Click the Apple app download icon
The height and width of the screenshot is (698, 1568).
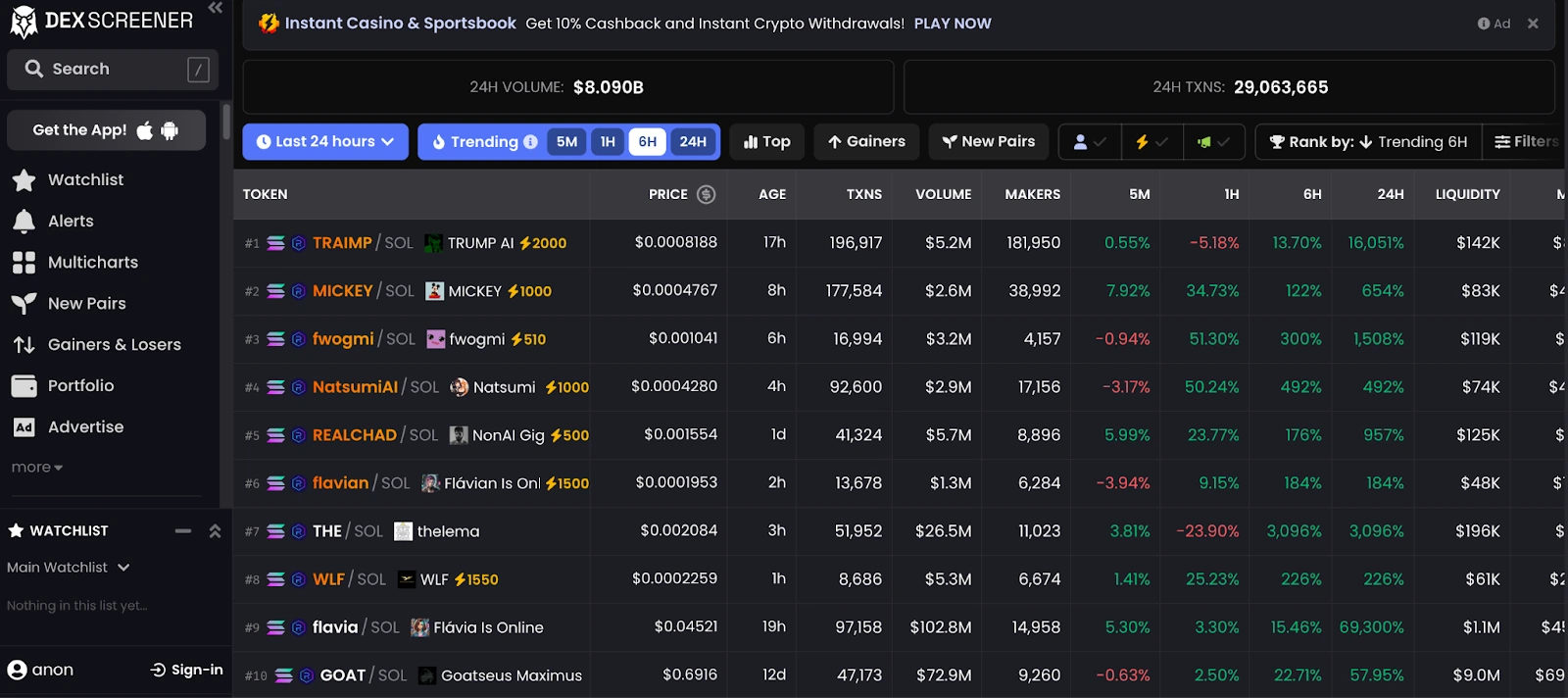coord(145,130)
